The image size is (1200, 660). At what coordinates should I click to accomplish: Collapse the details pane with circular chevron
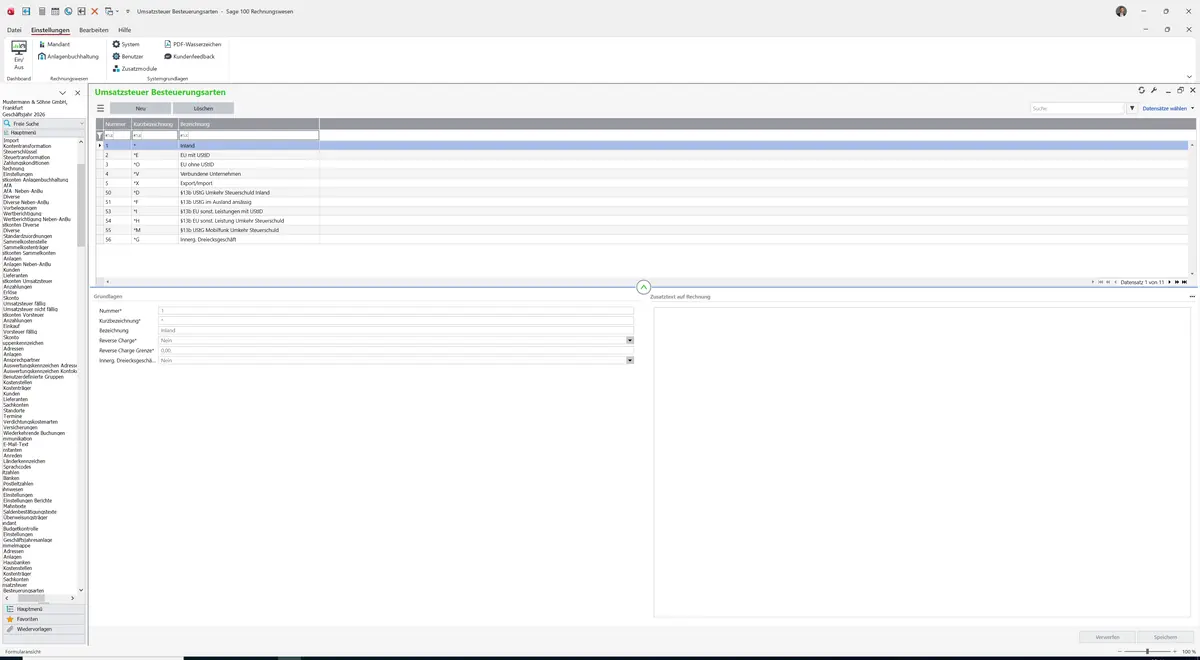coord(643,287)
